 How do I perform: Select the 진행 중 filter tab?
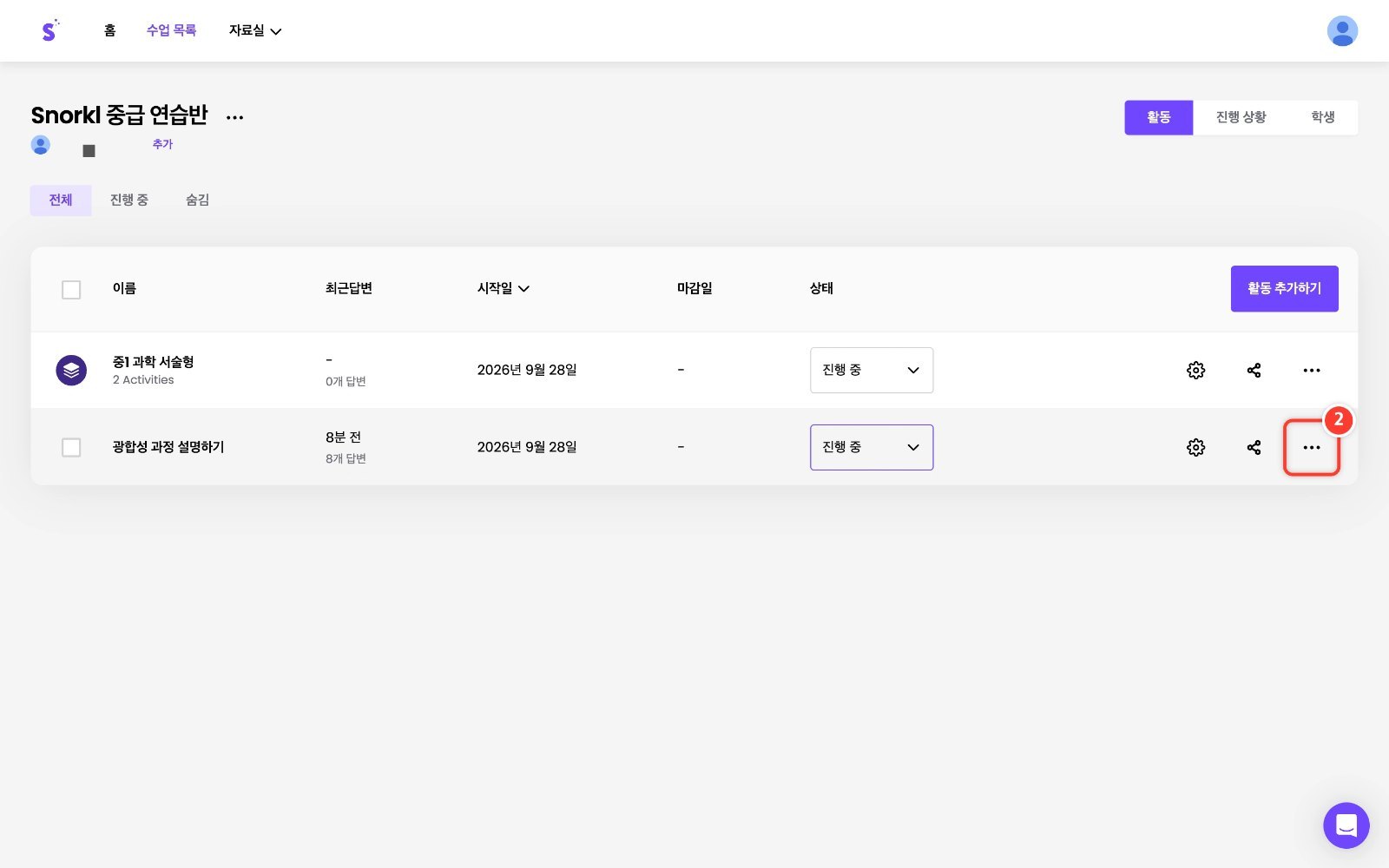[x=129, y=201]
